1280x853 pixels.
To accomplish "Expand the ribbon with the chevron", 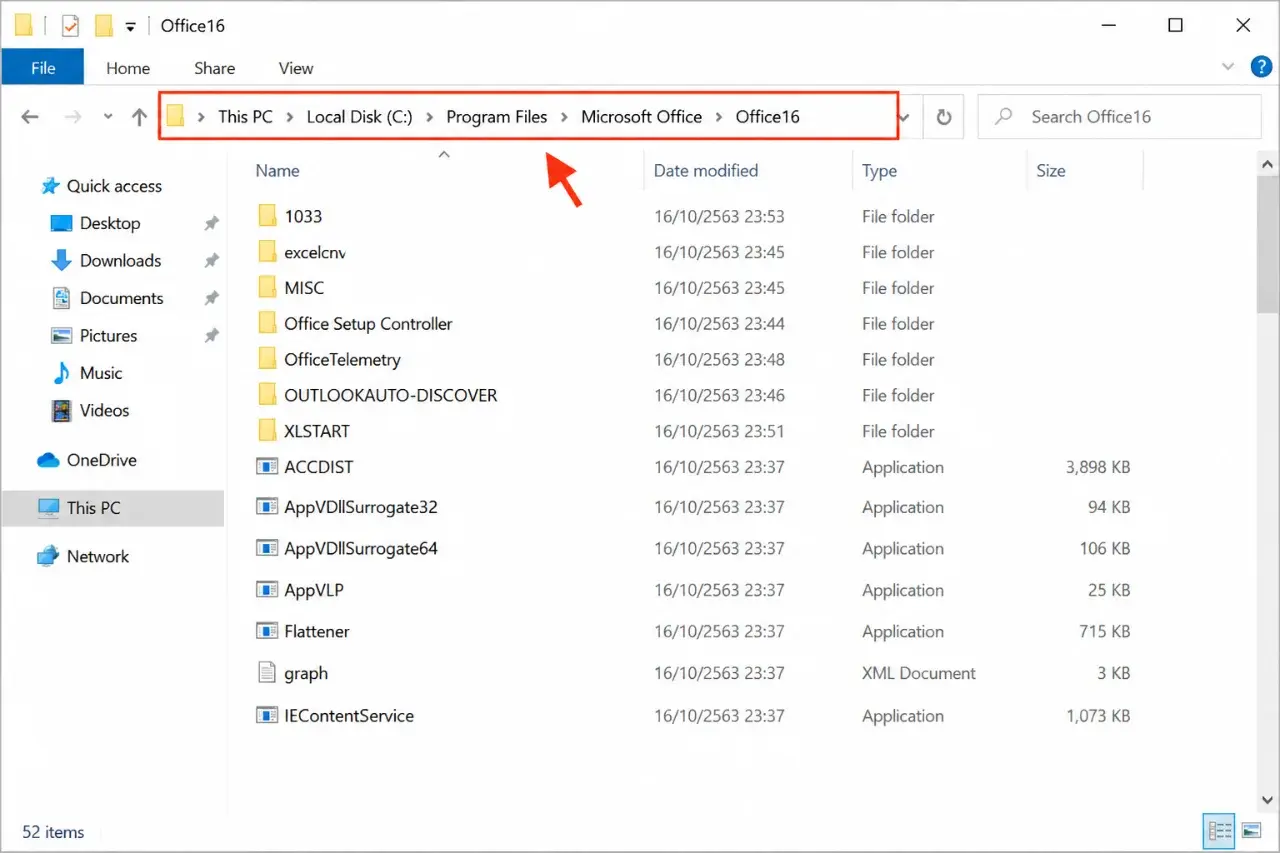I will [x=1229, y=67].
